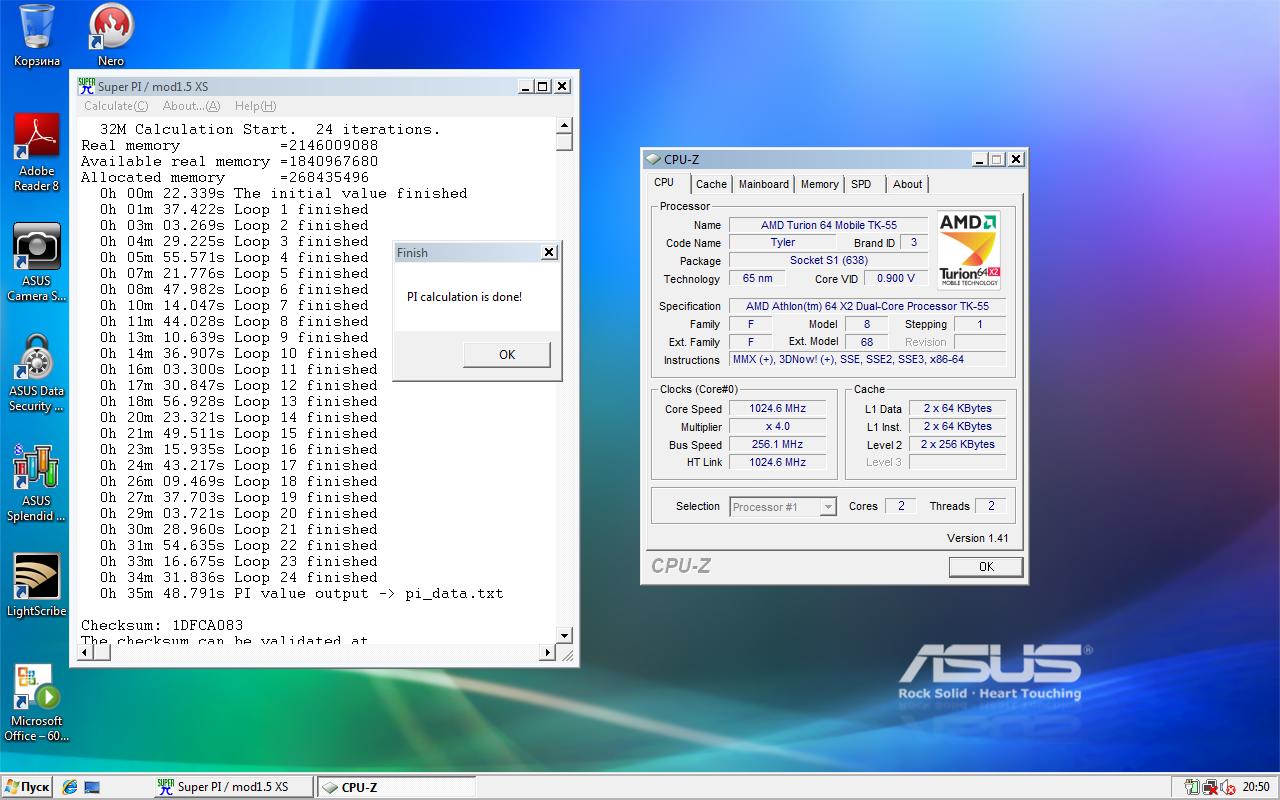Click the Core Speed value 1024.6 MHz
This screenshot has width=1280, height=800.
click(777, 408)
